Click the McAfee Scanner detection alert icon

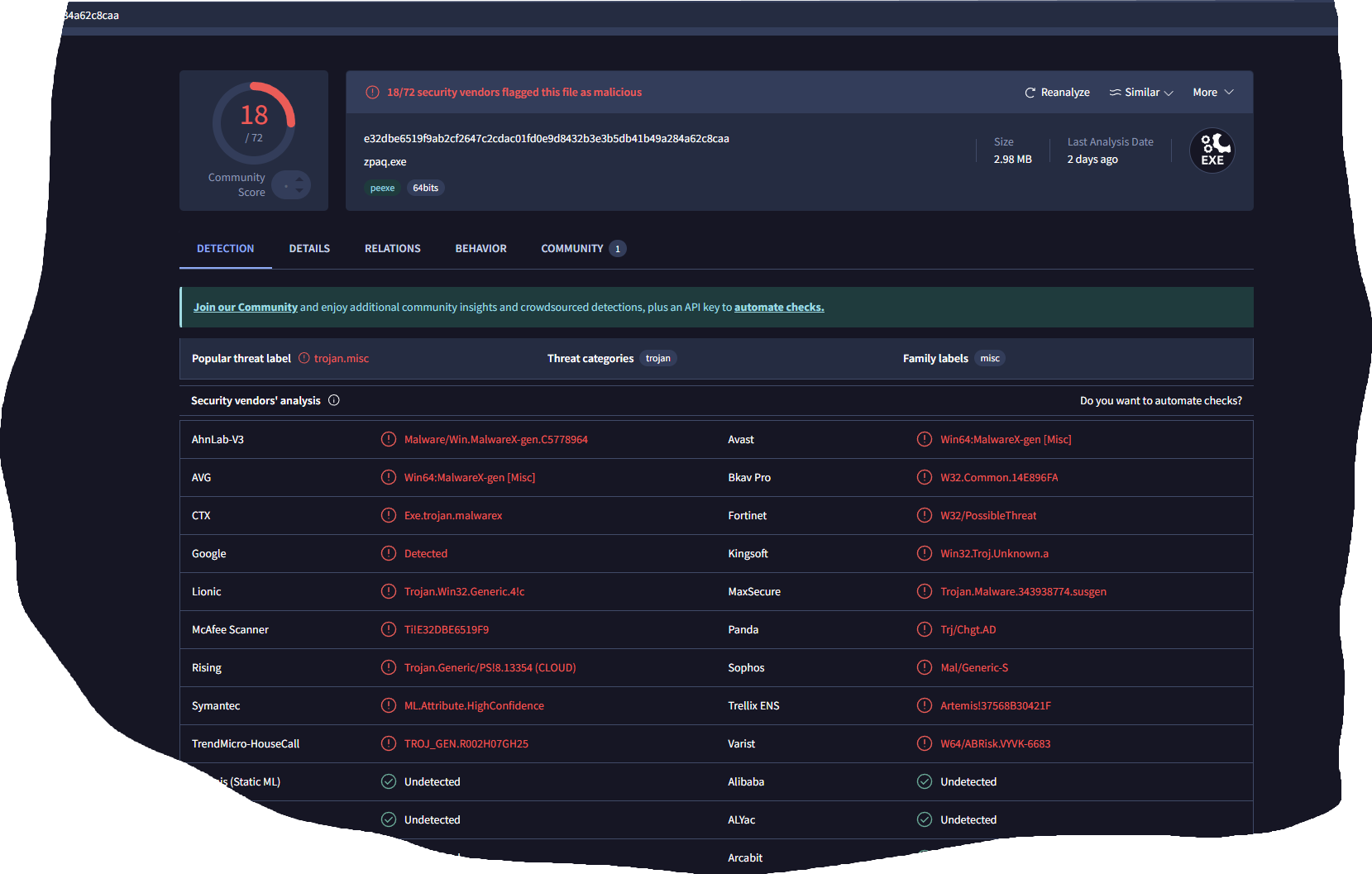coord(389,629)
